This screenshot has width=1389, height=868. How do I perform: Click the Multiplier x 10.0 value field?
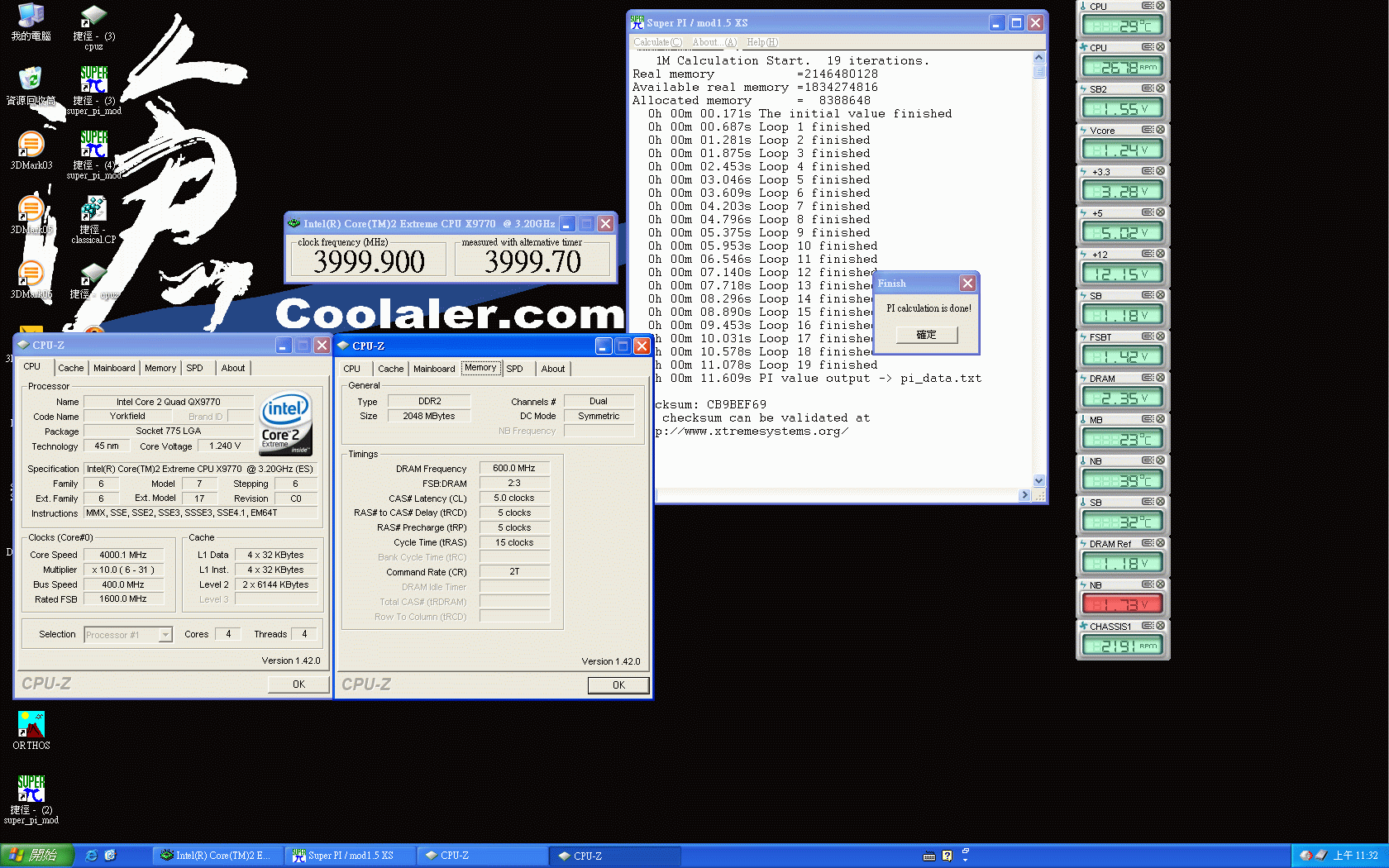tap(123, 570)
